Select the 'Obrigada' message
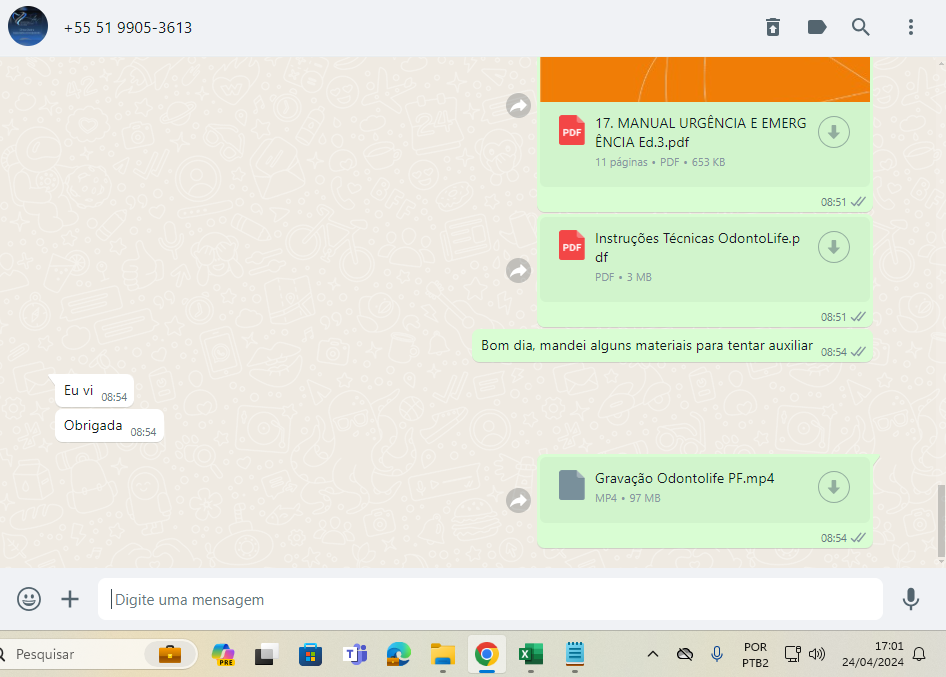The image size is (946, 677). [109, 426]
